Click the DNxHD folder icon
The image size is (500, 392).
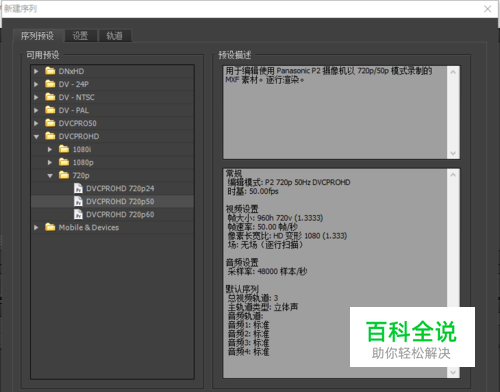(50, 71)
